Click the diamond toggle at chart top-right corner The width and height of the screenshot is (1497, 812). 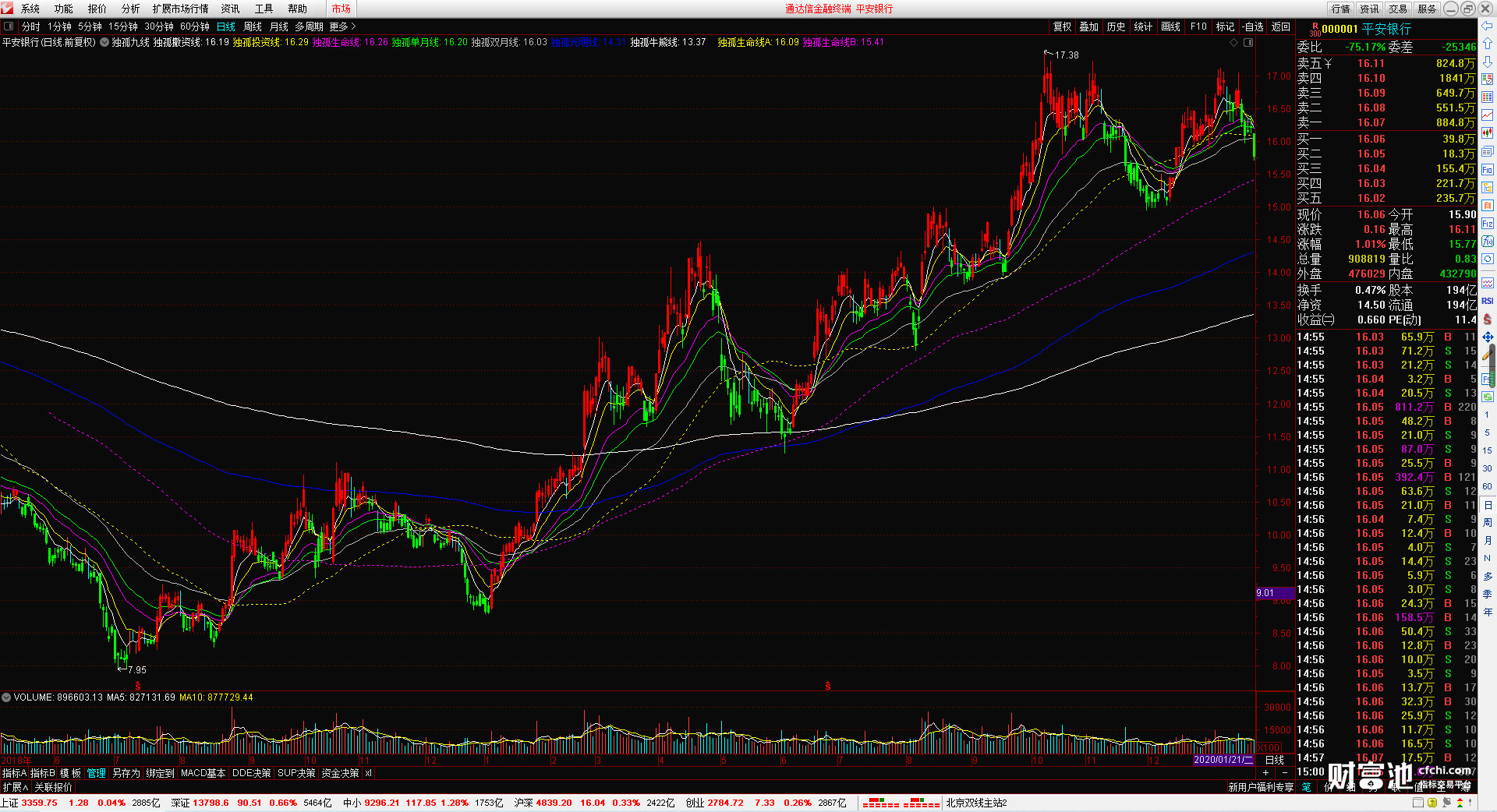click(1234, 42)
